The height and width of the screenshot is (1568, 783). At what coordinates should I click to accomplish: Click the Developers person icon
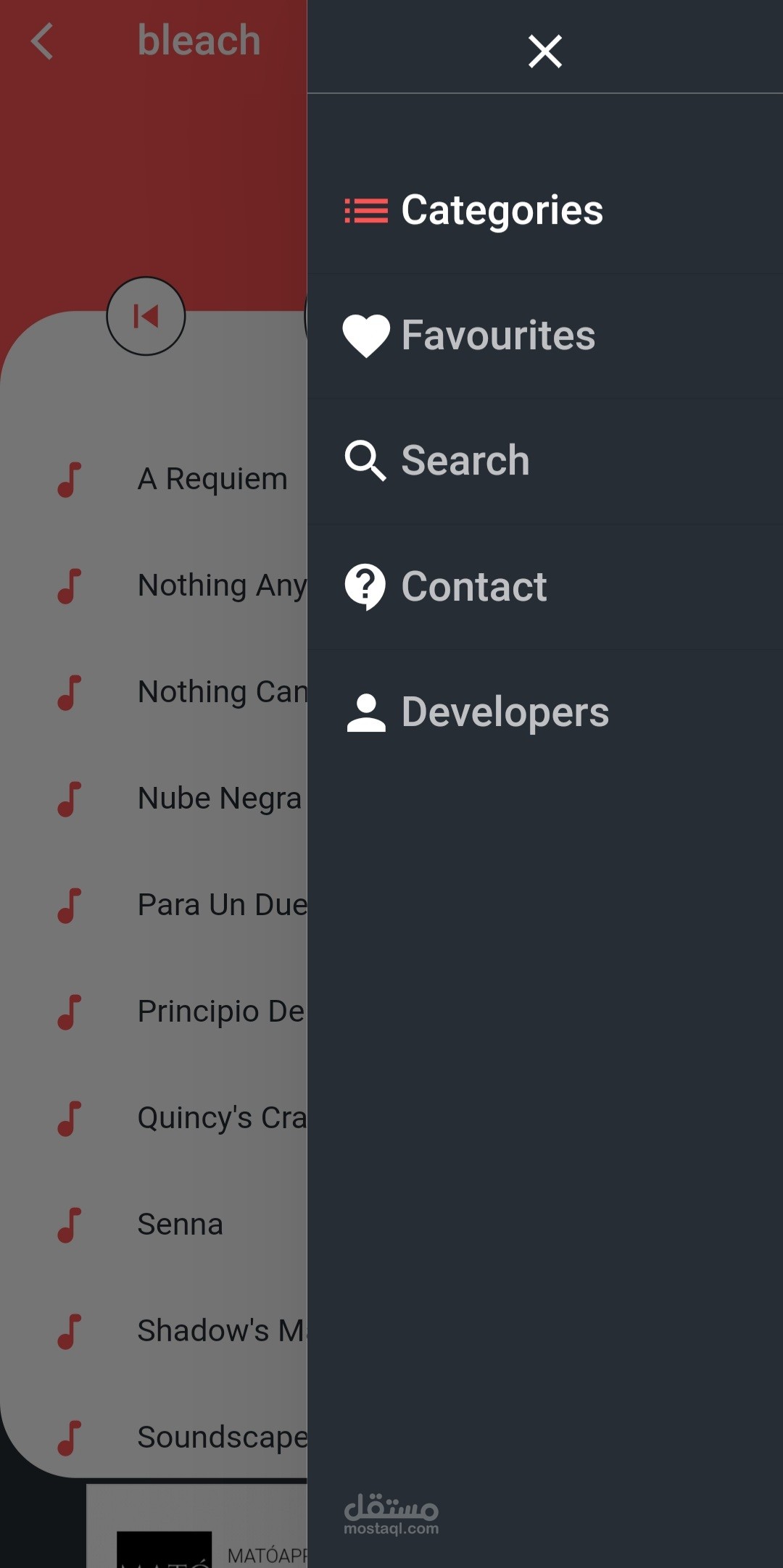366,712
